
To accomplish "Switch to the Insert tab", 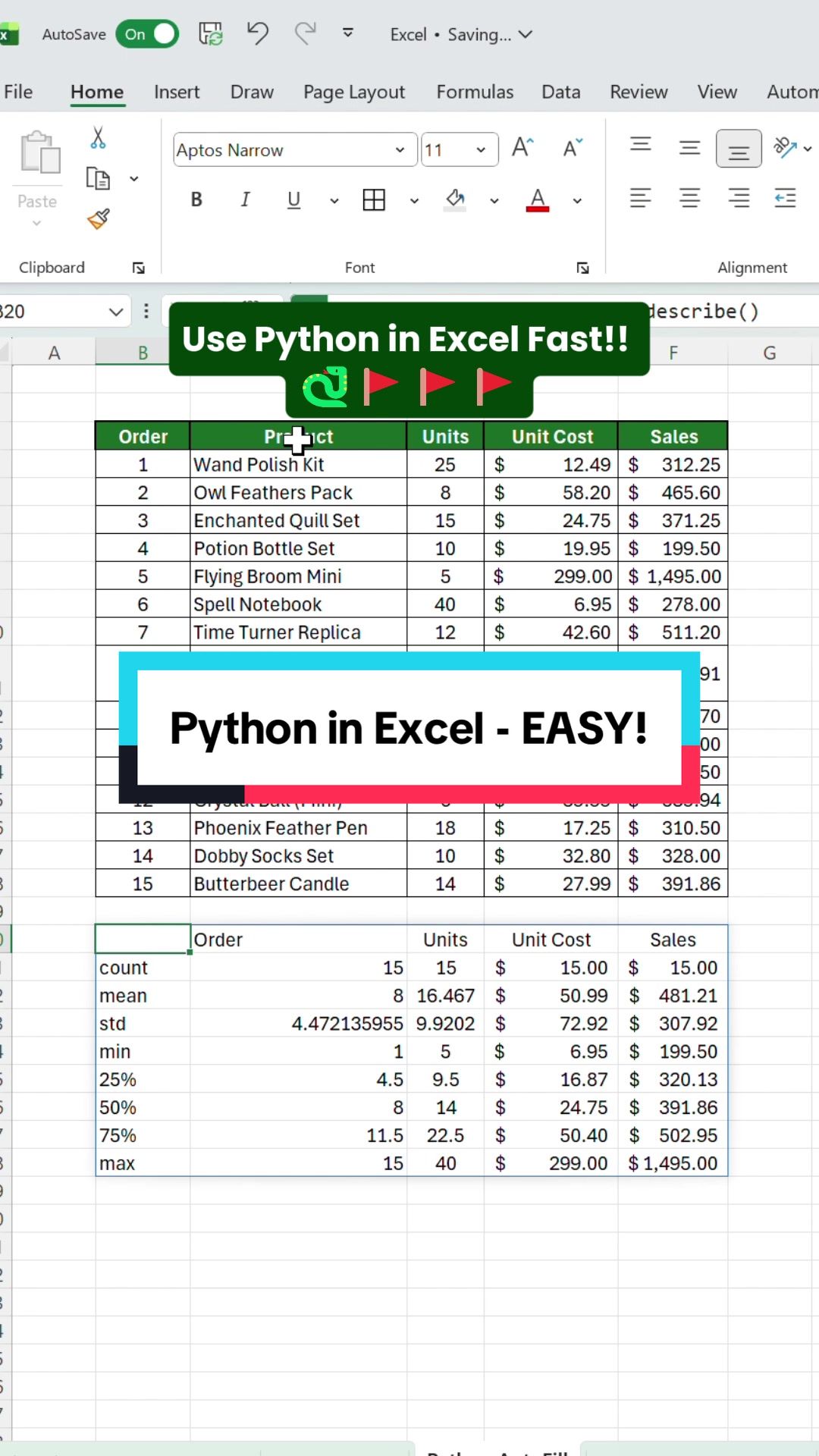I will click(177, 92).
